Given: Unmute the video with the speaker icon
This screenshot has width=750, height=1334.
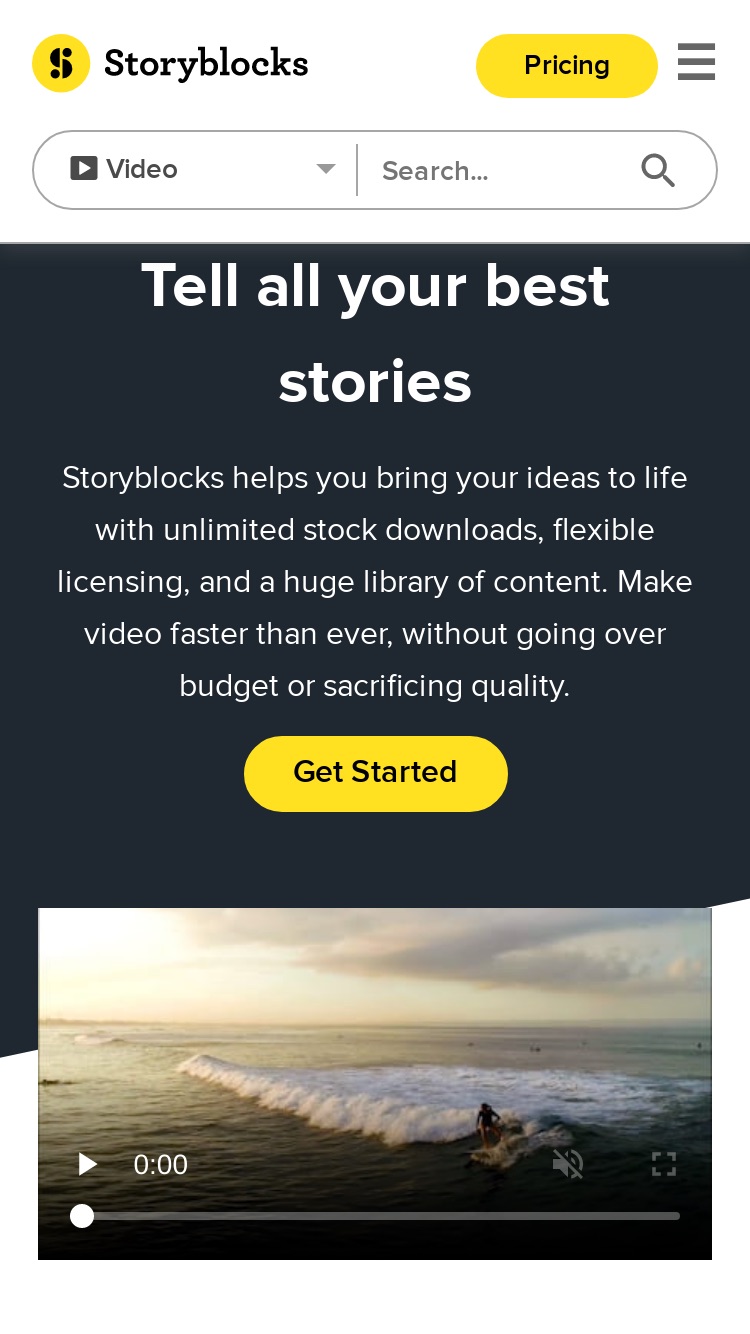Looking at the screenshot, I should pos(568,1164).
